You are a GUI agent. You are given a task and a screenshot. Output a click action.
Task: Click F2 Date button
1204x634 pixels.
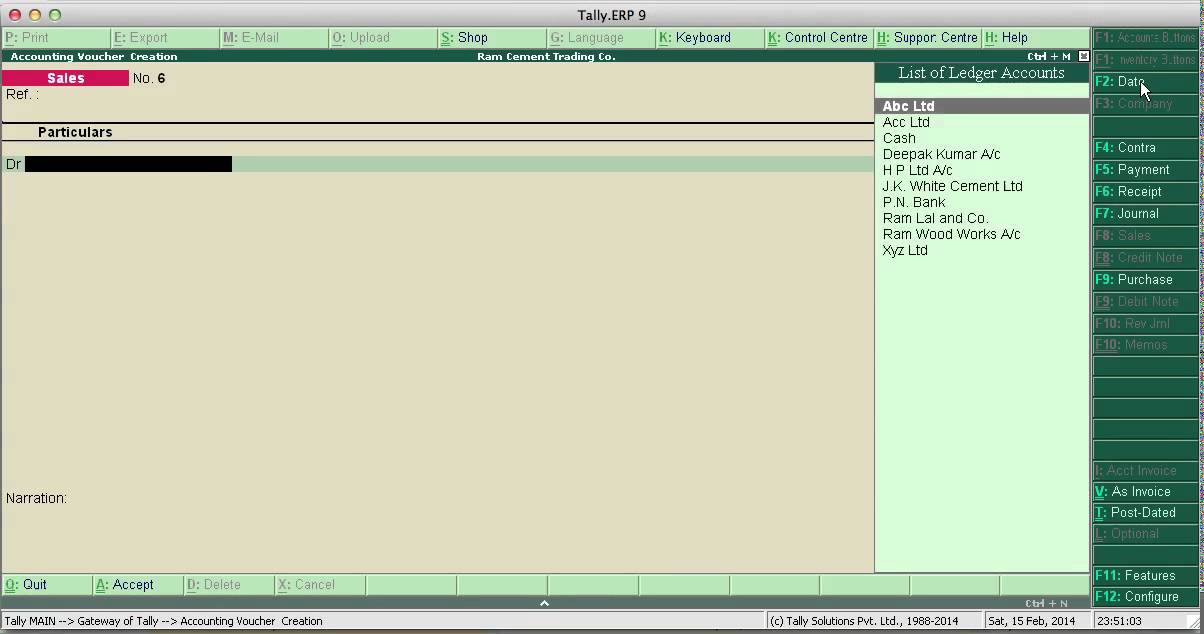click(1145, 82)
